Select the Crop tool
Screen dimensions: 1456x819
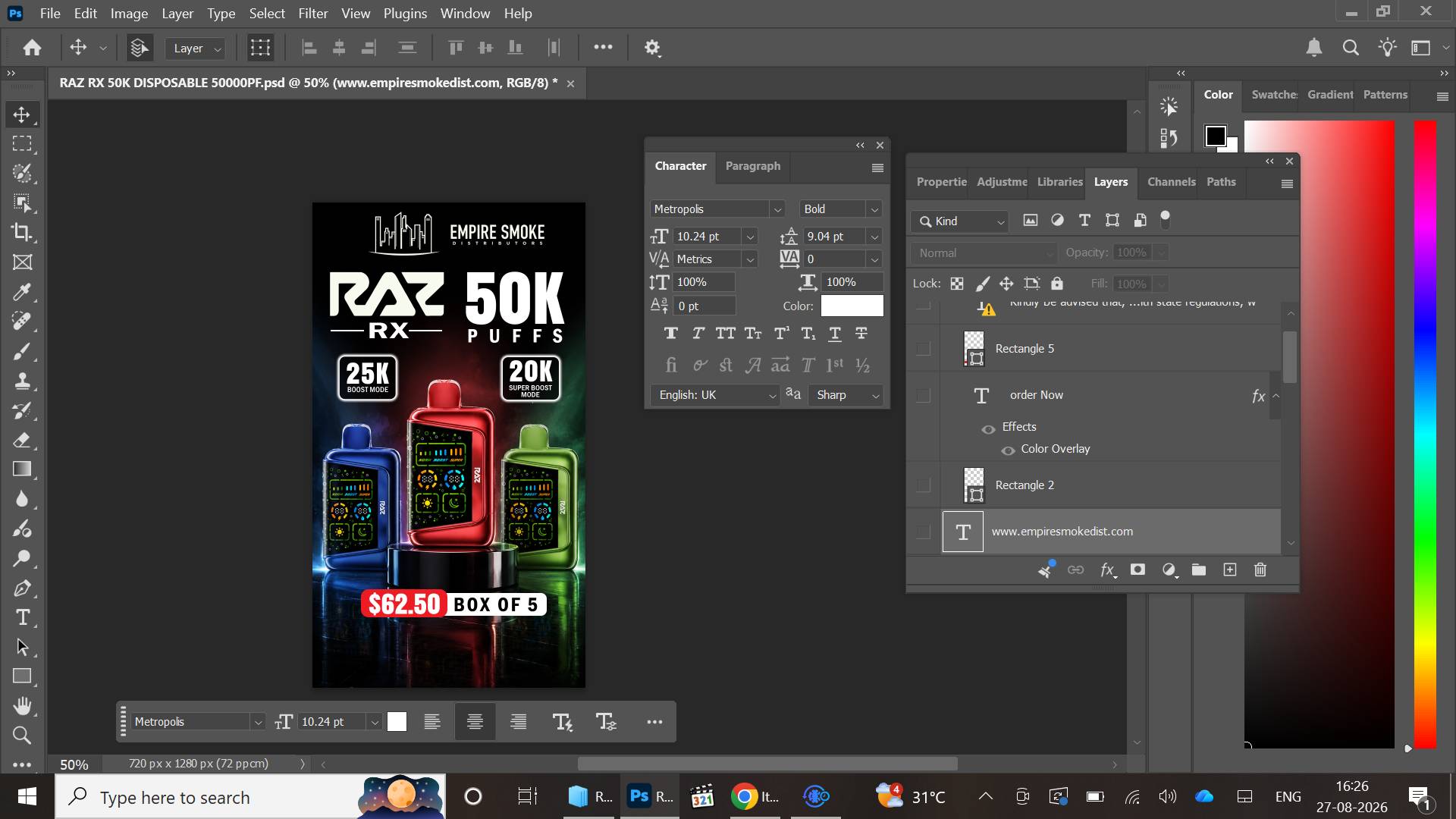(22, 232)
